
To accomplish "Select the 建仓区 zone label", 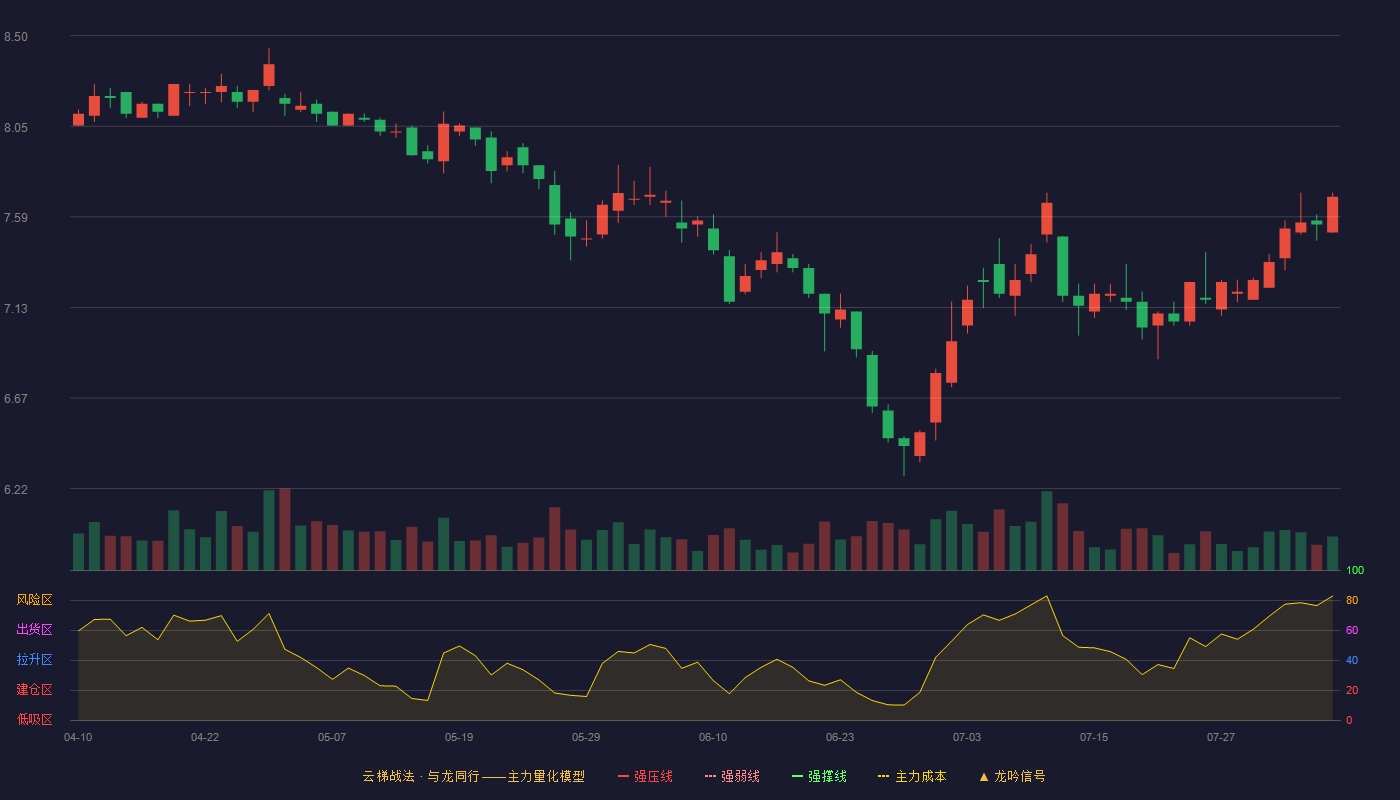I will [34, 690].
